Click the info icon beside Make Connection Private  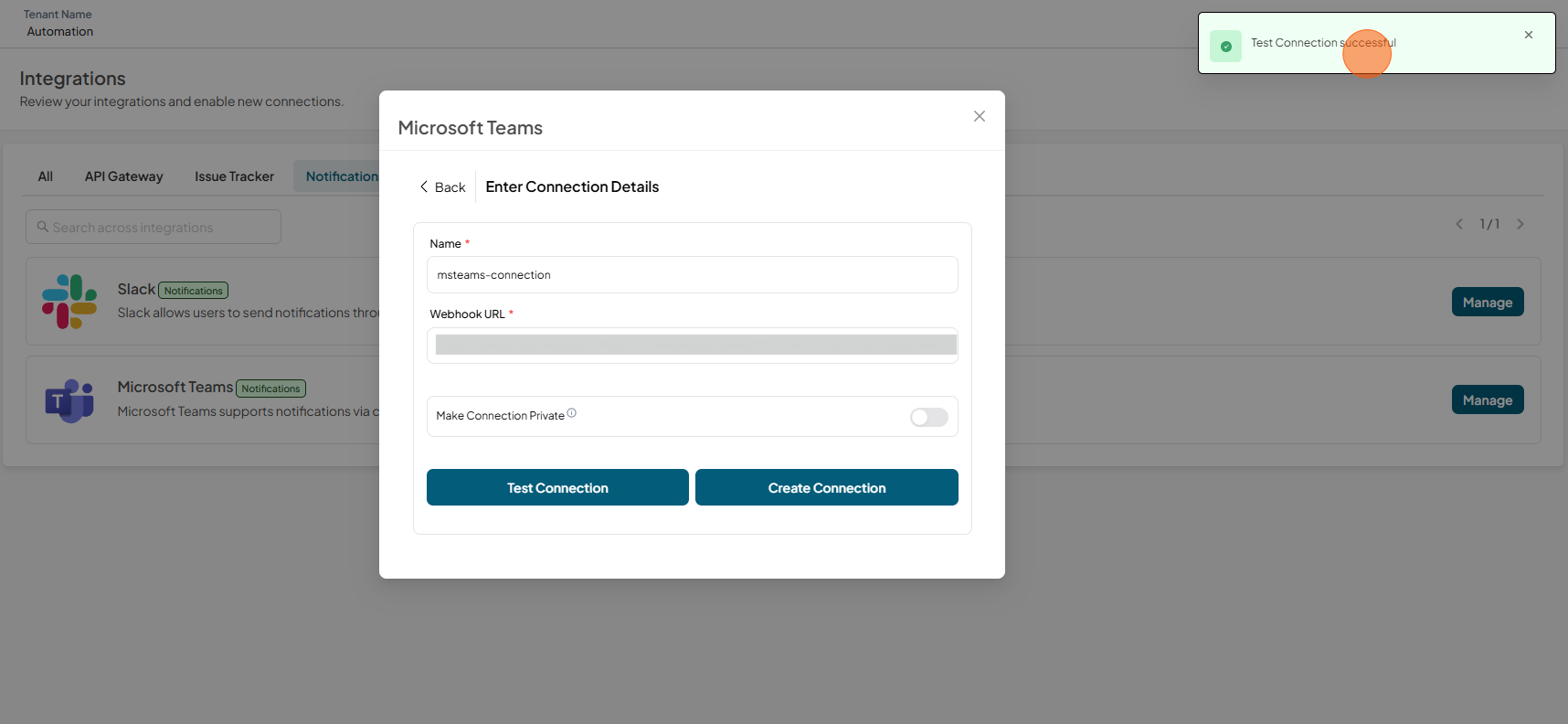click(572, 413)
